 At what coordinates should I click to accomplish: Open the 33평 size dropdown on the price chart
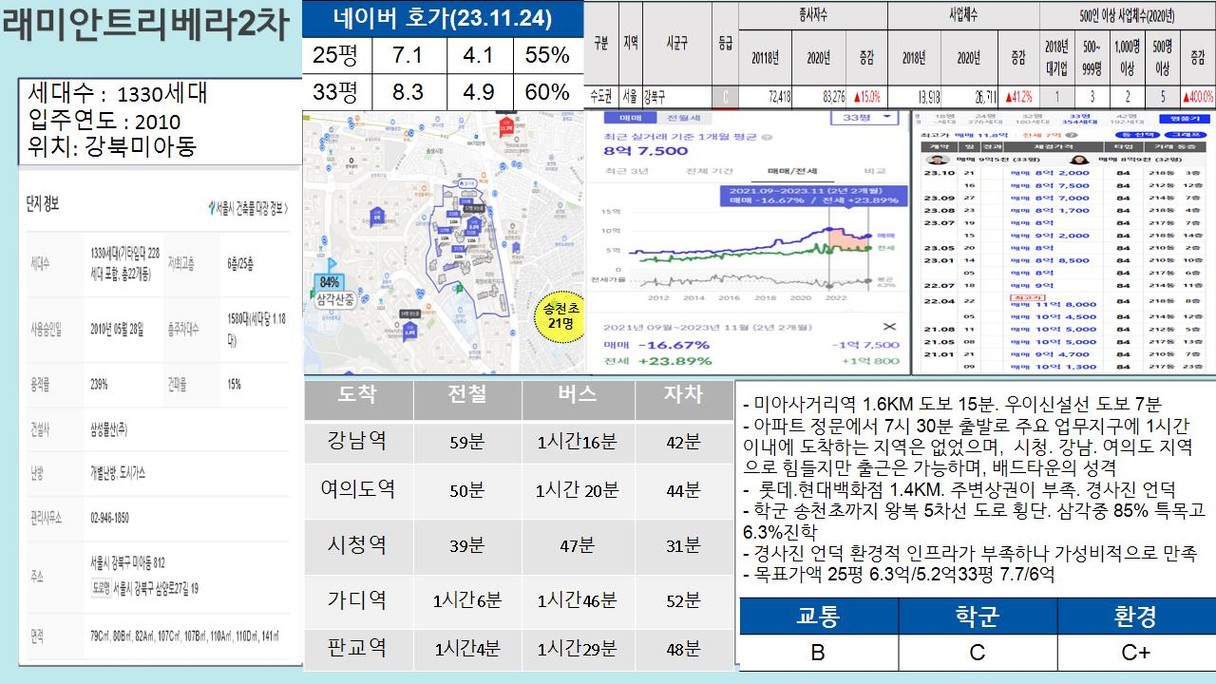click(864, 118)
